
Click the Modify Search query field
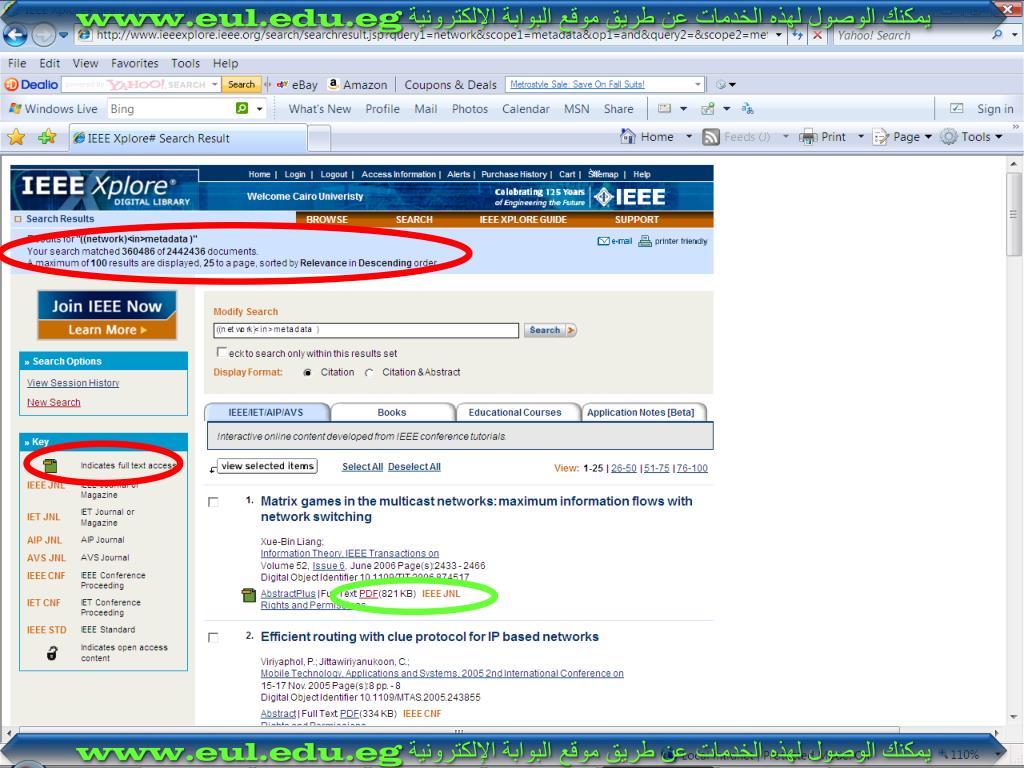click(366, 330)
